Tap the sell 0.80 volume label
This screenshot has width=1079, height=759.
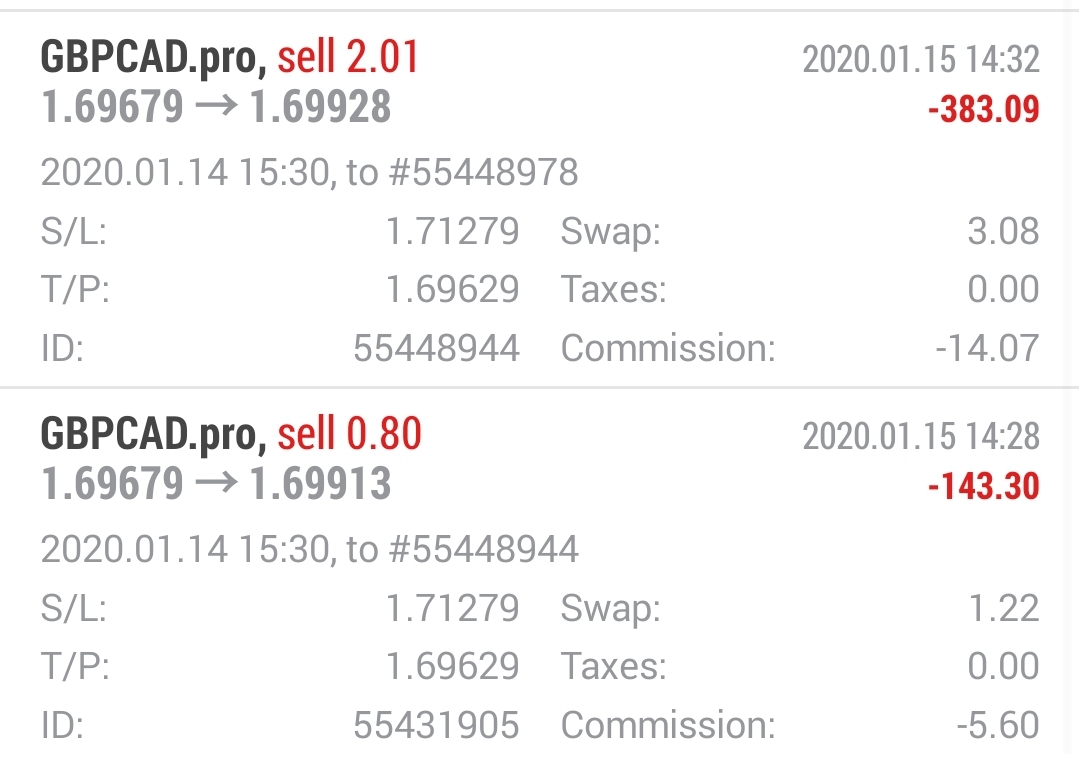349,434
